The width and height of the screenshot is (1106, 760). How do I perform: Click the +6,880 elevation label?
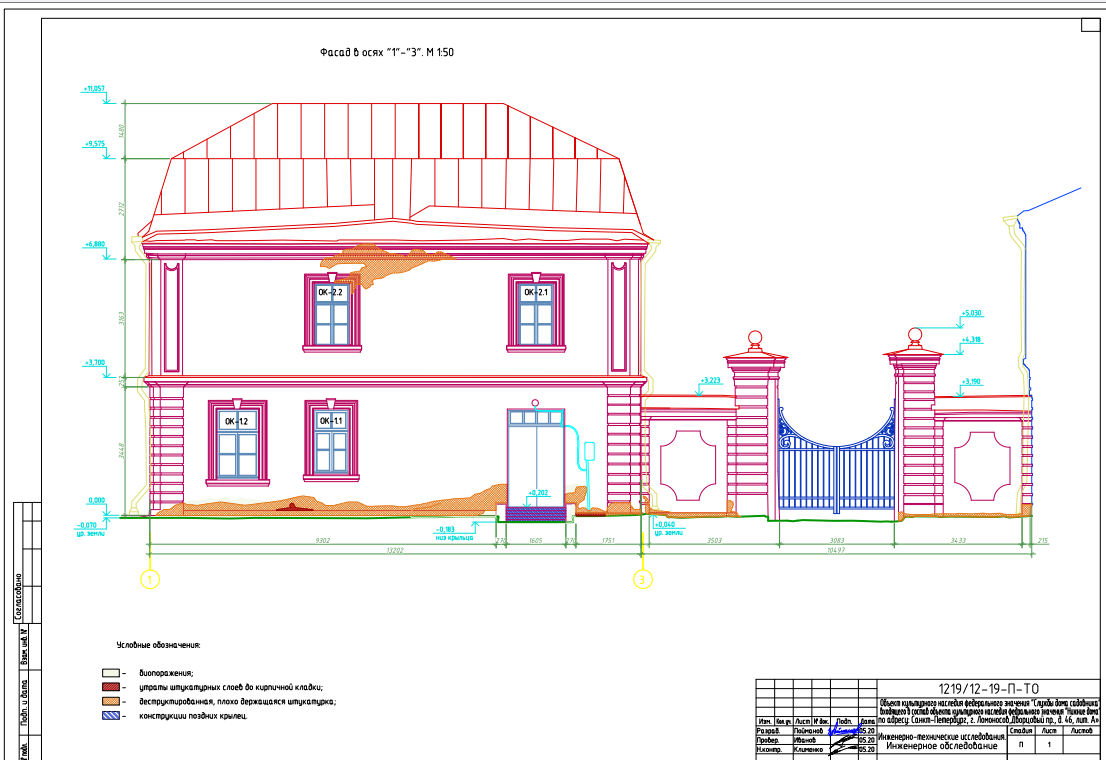[95, 244]
